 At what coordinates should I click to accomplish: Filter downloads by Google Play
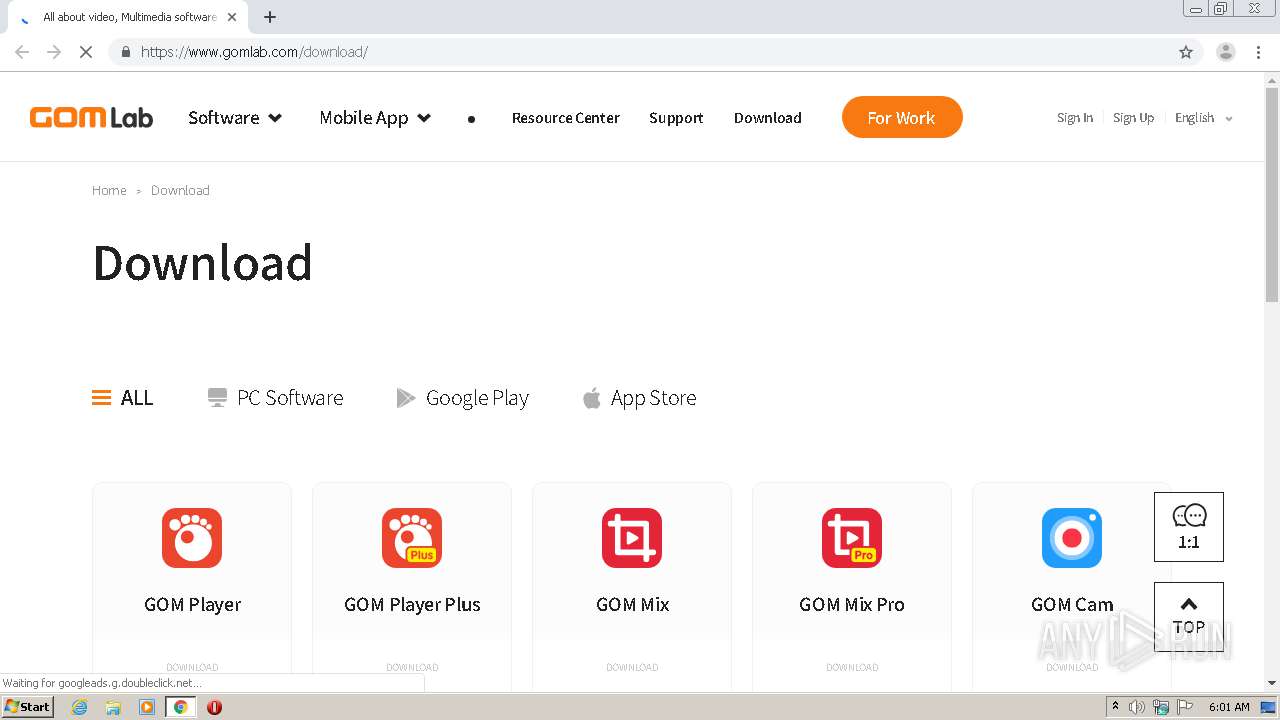click(462, 398)
